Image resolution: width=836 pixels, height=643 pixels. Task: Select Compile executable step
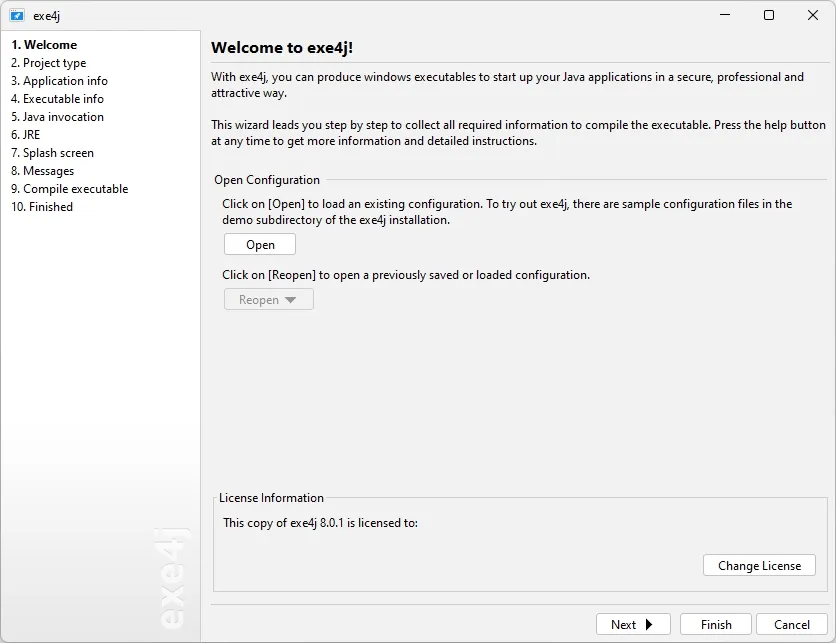tap(69, 189)
